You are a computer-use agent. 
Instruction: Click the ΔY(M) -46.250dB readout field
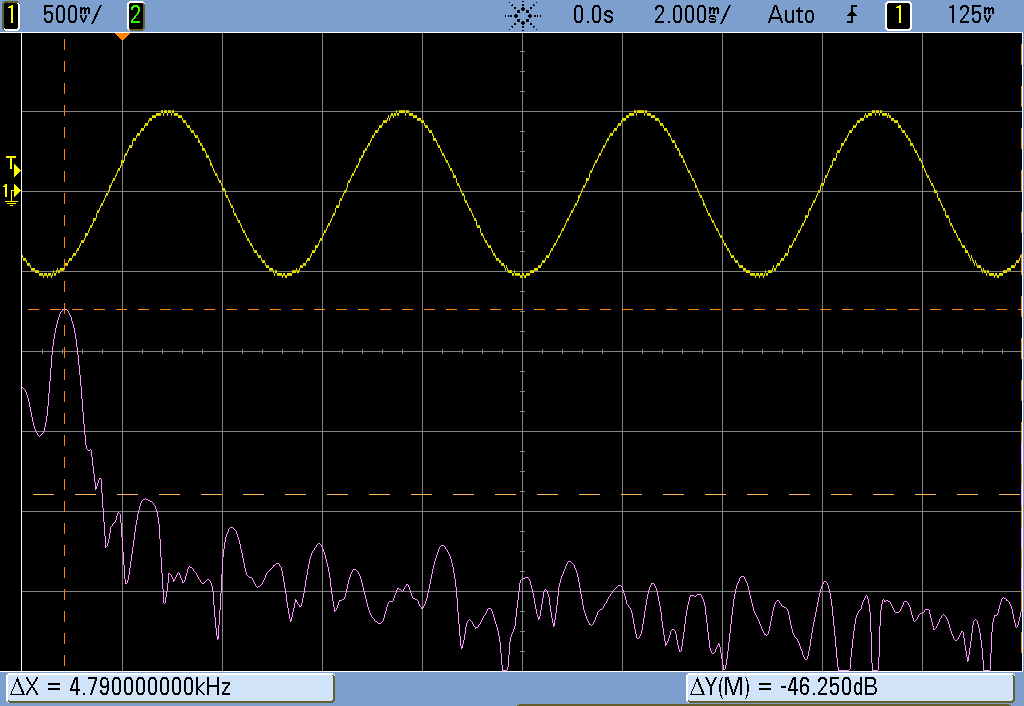point(851,687)
